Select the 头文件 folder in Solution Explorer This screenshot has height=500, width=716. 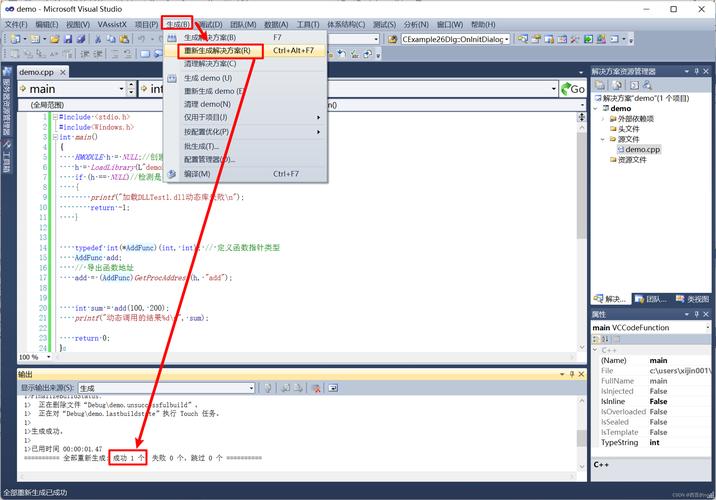pyautogui.click(x=625, y=129)
